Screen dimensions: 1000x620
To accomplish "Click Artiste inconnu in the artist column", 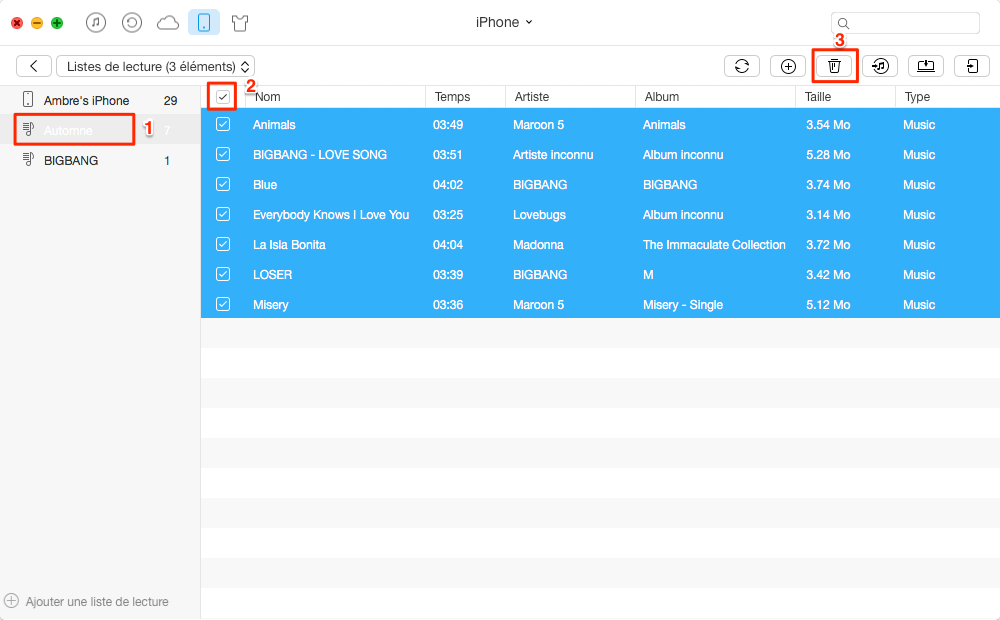I will point(553,155).
